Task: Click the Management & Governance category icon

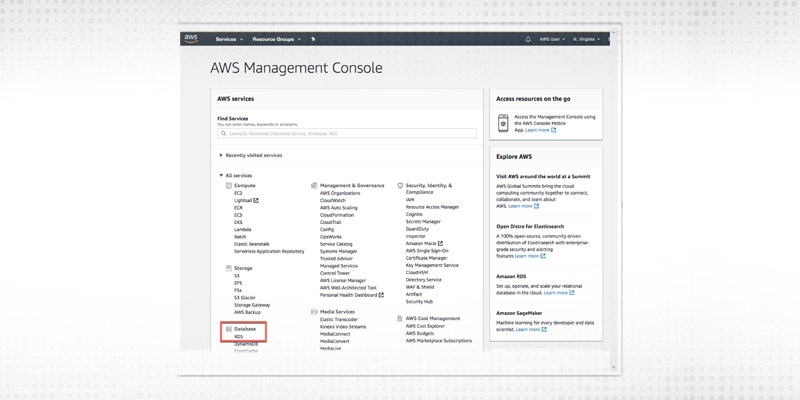Action: pos(314,186)
